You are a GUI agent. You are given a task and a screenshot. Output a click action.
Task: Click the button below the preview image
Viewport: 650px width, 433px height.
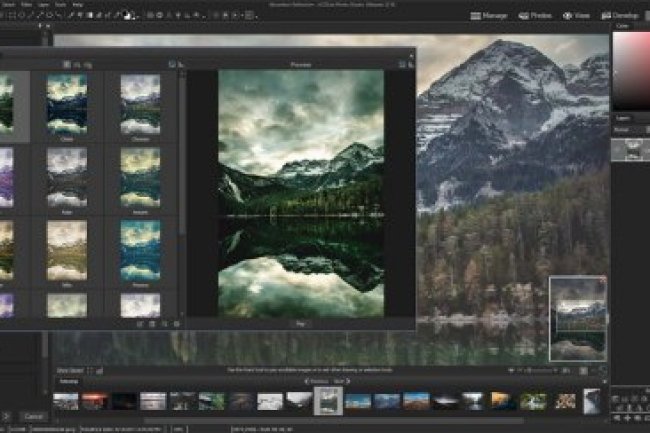300,323
